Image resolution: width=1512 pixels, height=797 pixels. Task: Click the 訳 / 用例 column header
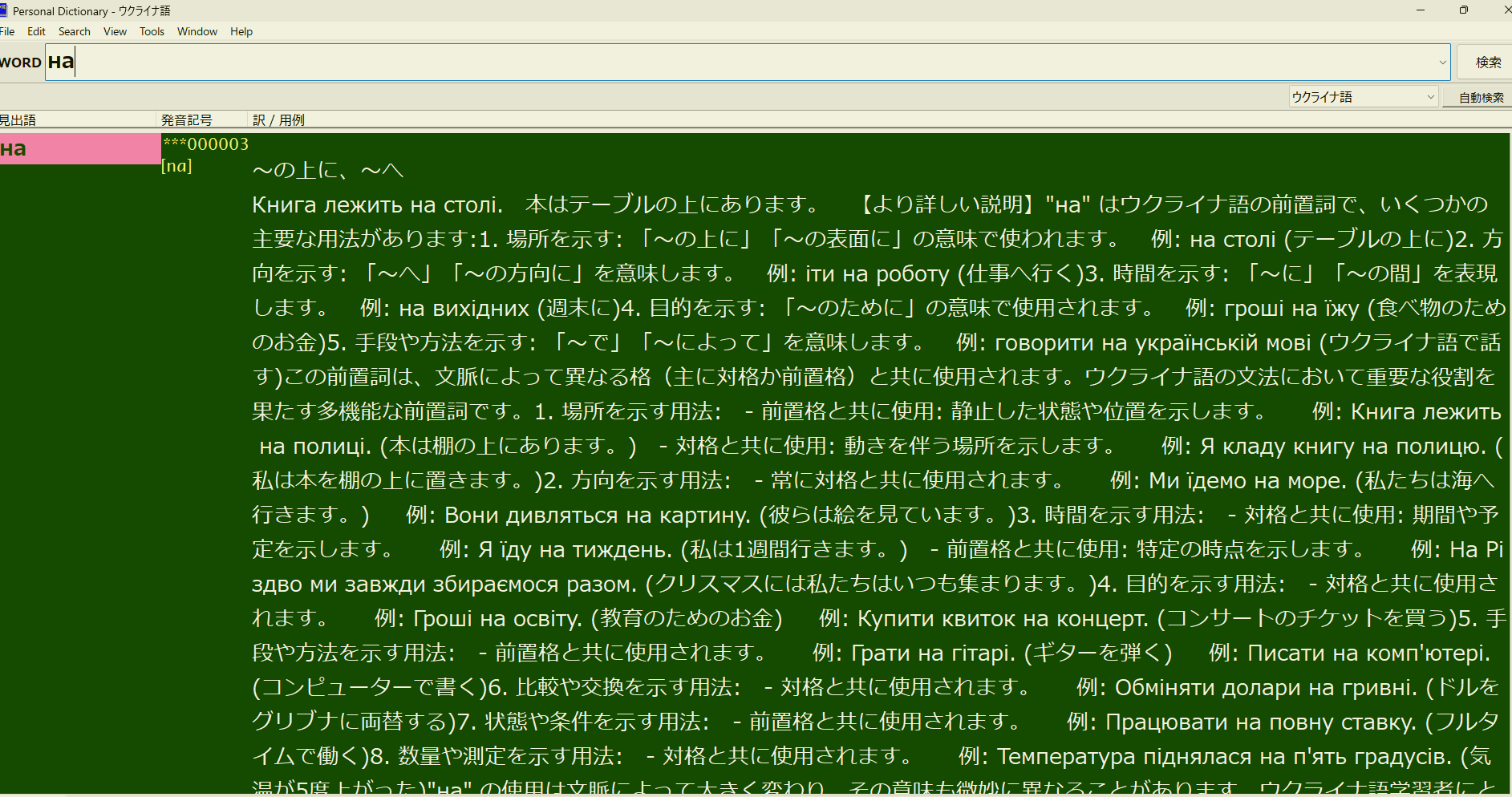pyautogui.click(x=880, y=119)
